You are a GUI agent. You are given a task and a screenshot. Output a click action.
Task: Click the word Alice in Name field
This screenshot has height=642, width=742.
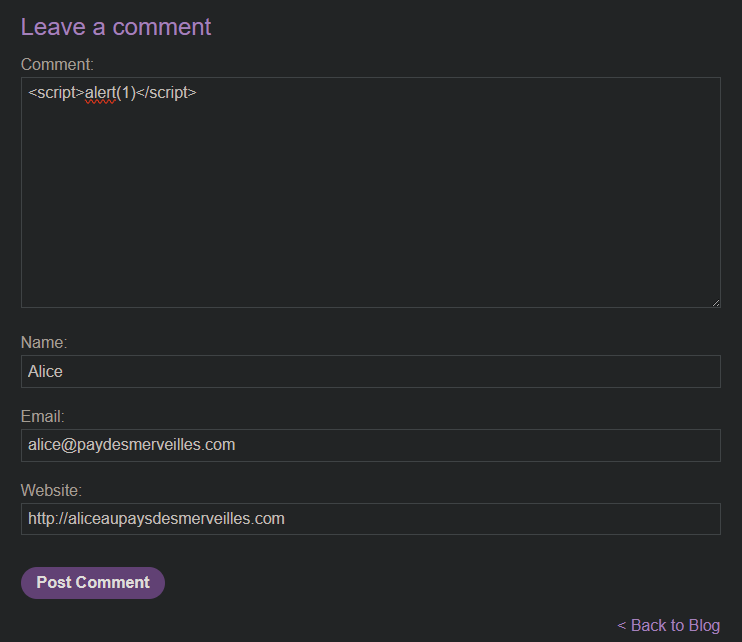pos(46,371)
